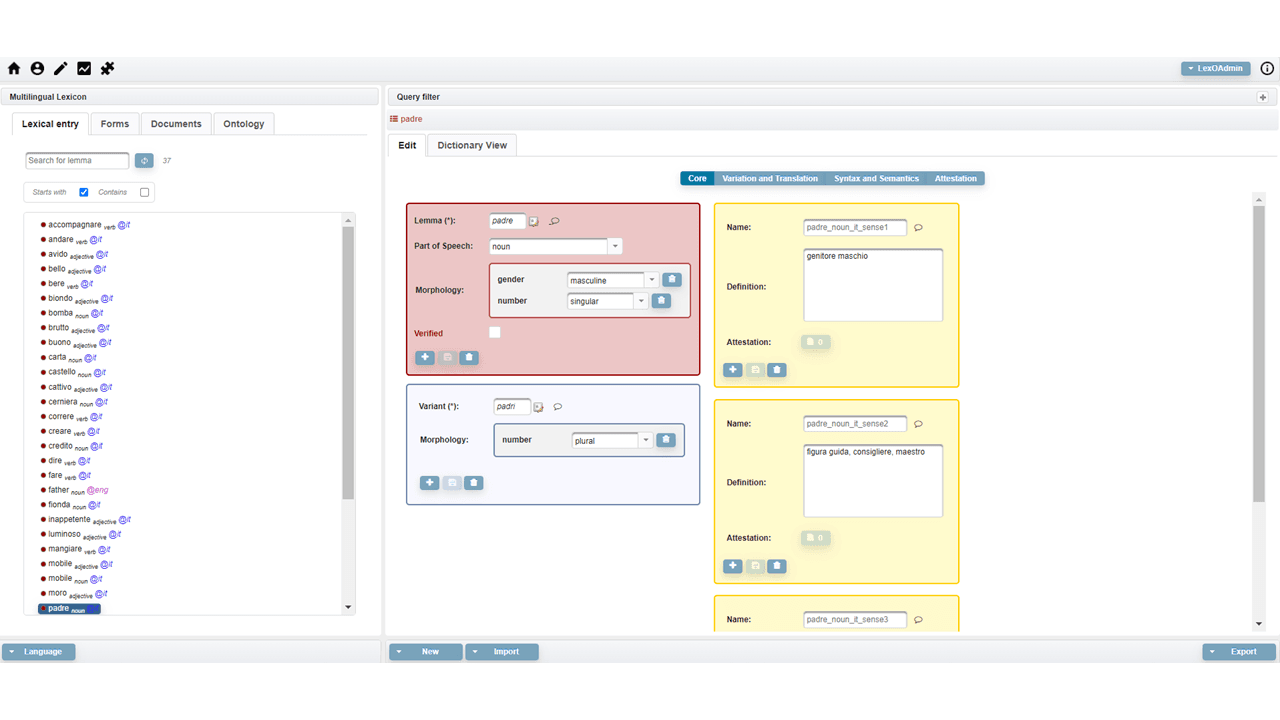Click the home icon in top toolbar
The image size is (1280, 720).
[14, 69]
